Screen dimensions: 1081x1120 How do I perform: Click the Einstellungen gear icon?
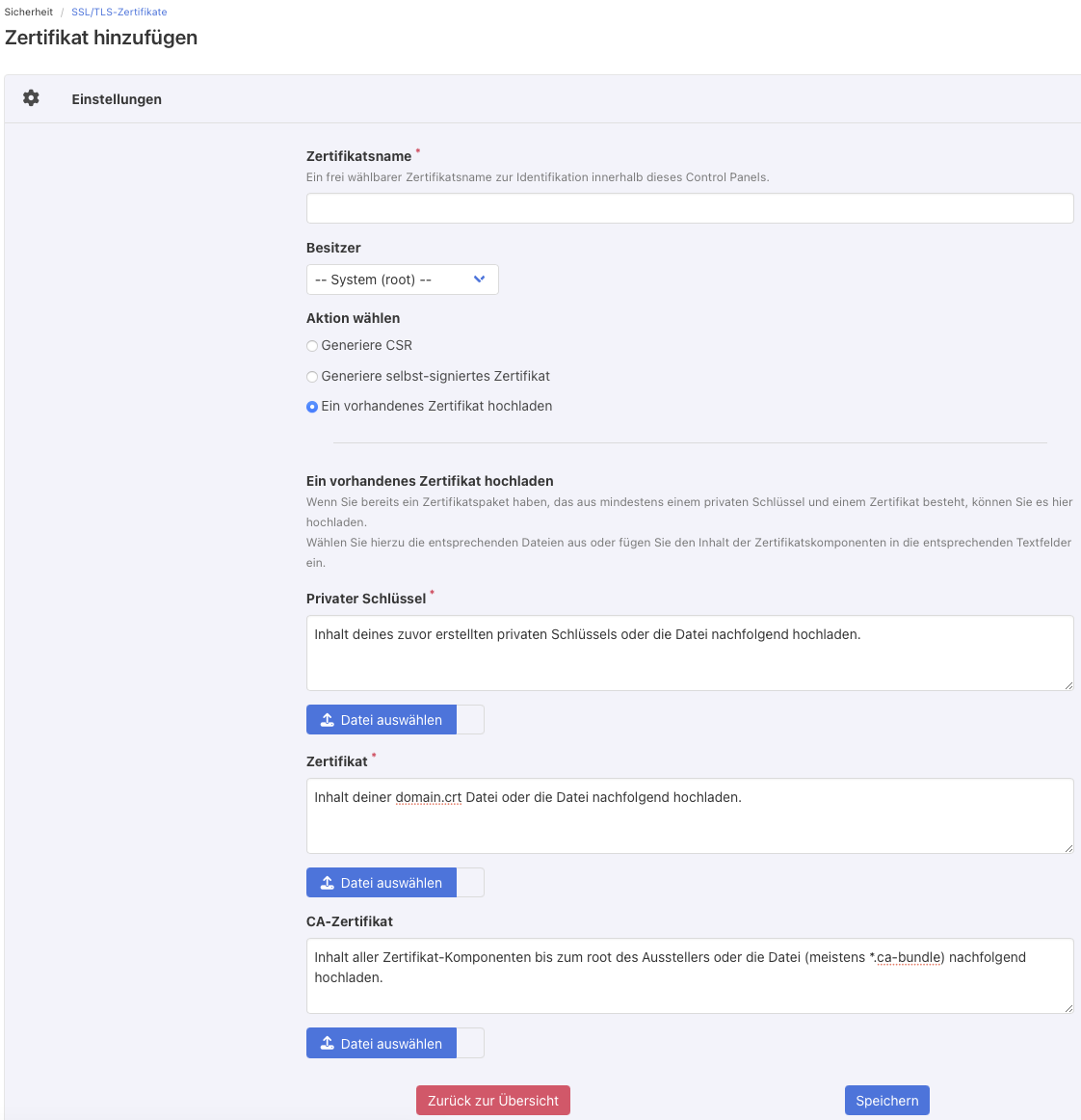[31, 98]
